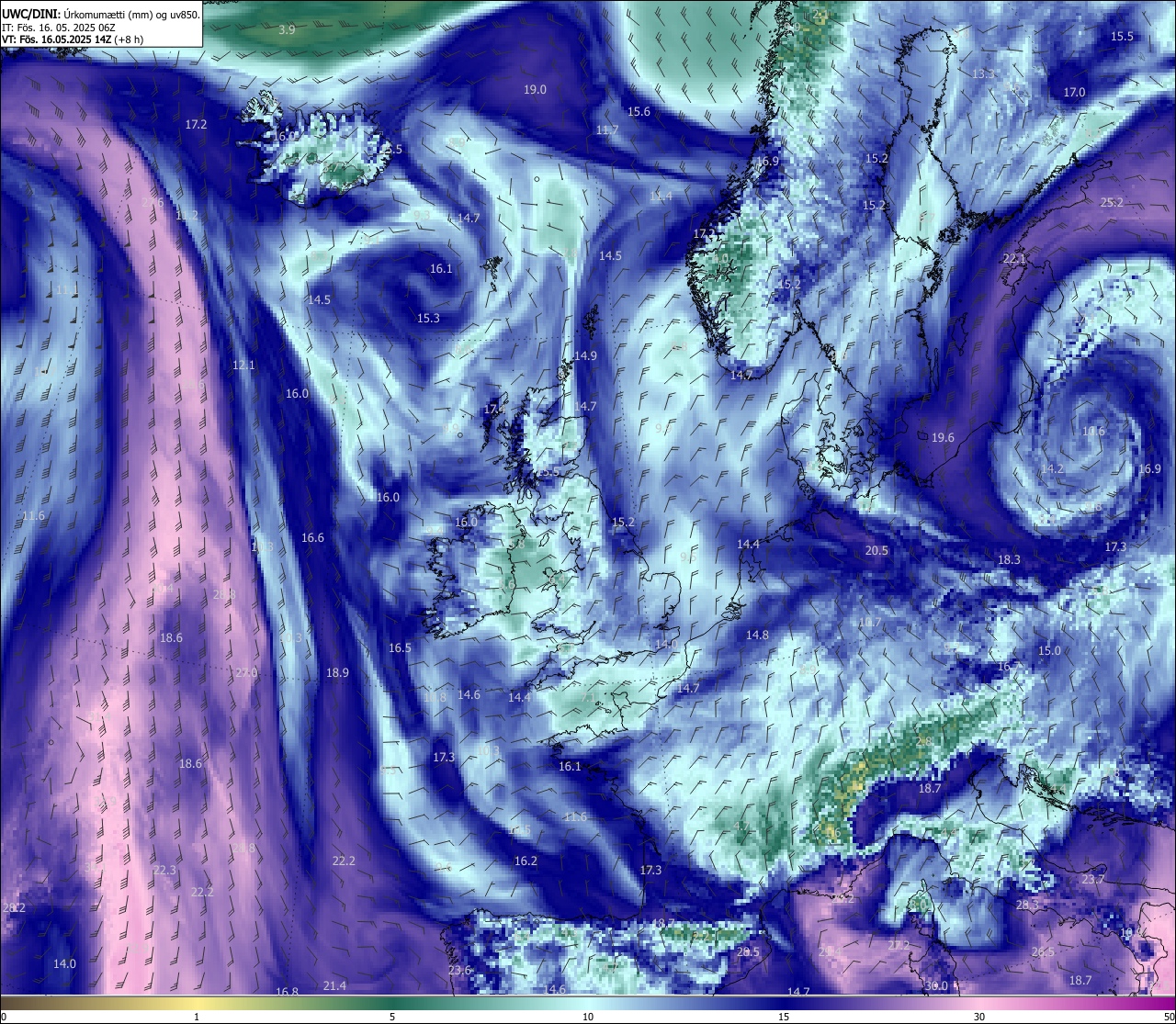Click the 14.8 value on the map
The width and height of the screenshot is (1176, 1024).
click(757, 636)
